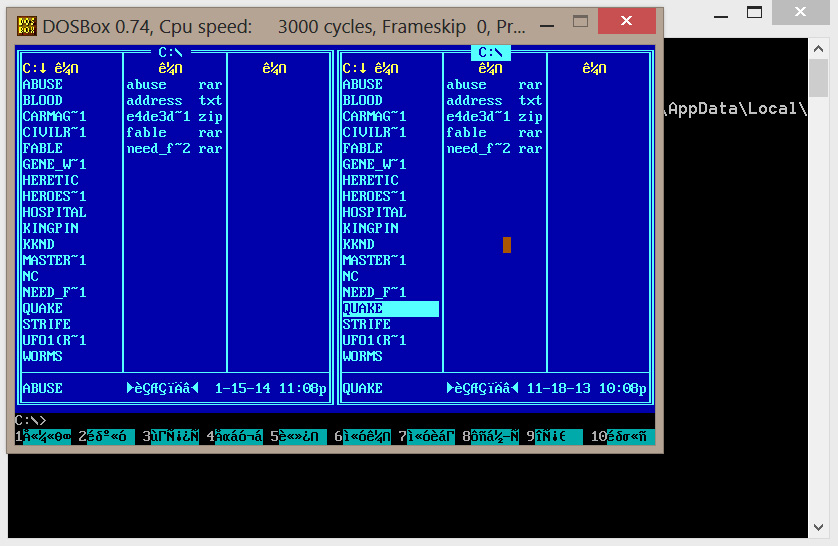Close the DOSBox window
The height and width of the screenshot is (546, 838).
tap(626, 21)
